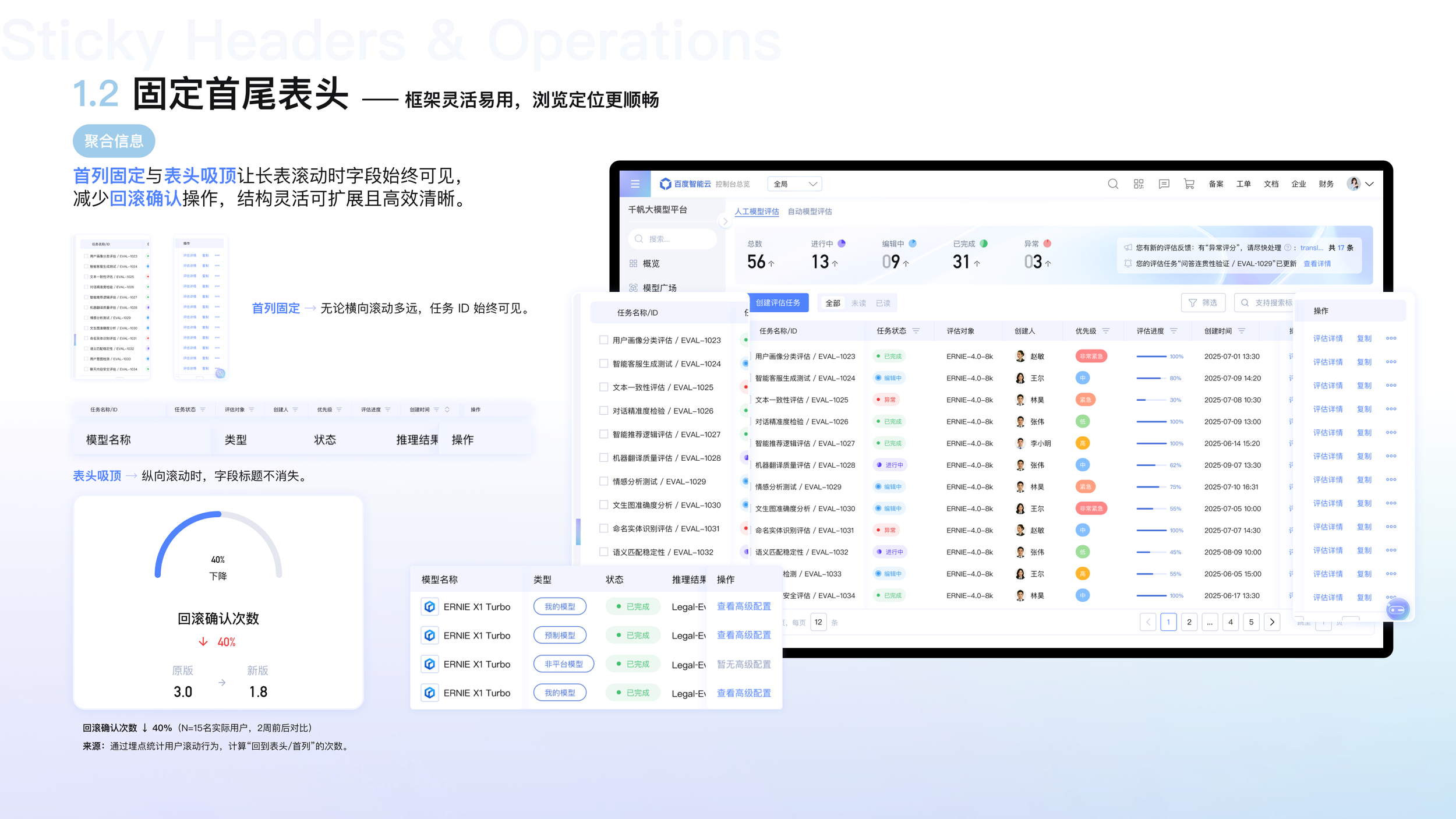Open more options for the EVAL-1023 row
The height and width of the screenshot is (819, 1456).
[1391, 338]
